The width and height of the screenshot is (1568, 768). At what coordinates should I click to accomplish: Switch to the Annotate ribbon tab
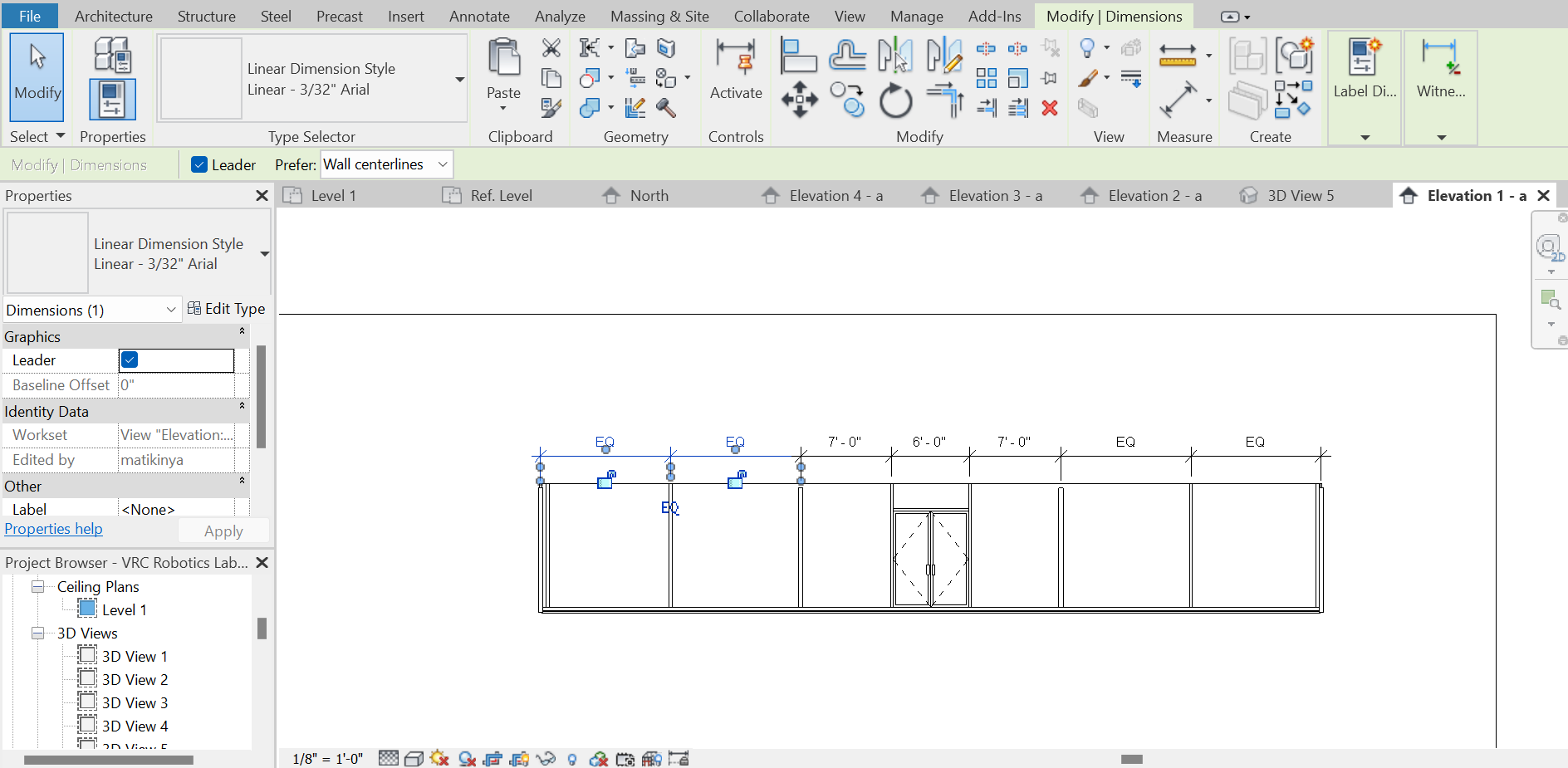coord(480,16)
